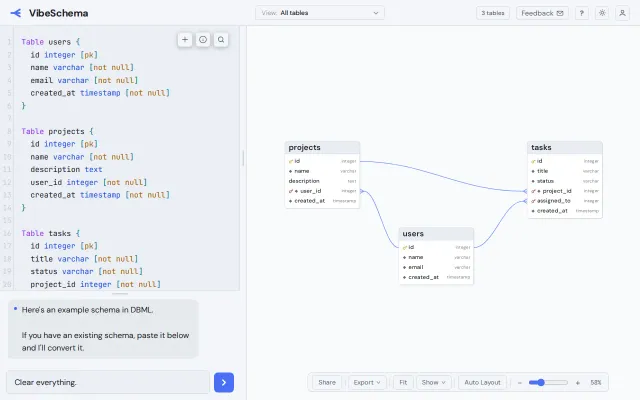
Task: Click the user_id row in projects table
Action: tap(322, 191)
